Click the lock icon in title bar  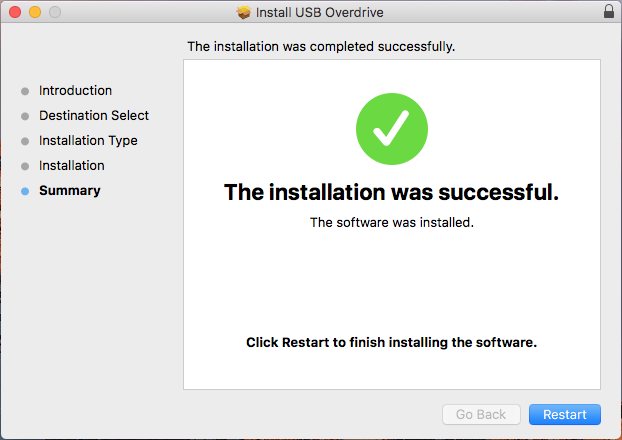click(x=609, y=12)
